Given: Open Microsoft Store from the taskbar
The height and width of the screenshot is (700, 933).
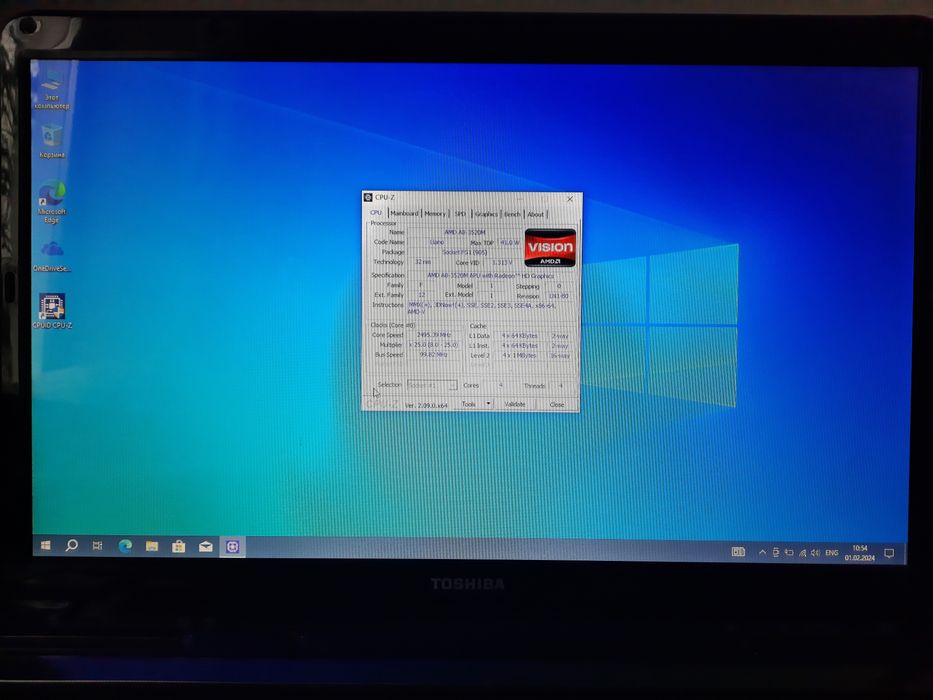Looking at the screenshot, I should tap(179, 546).
